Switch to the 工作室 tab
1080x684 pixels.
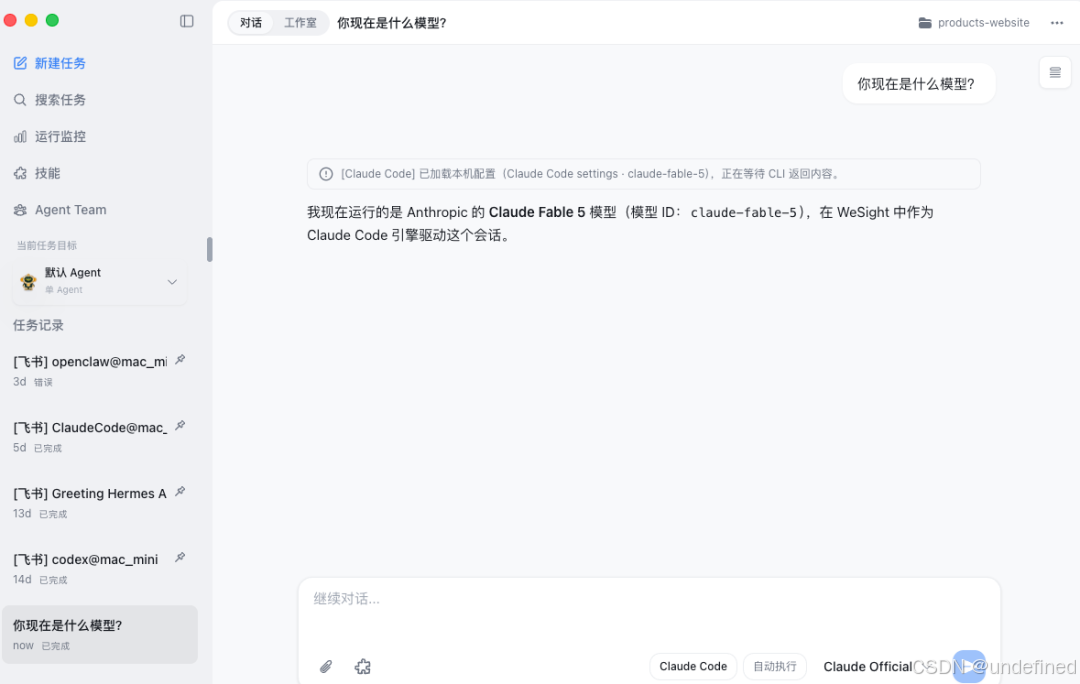click(x=300, y=23)
